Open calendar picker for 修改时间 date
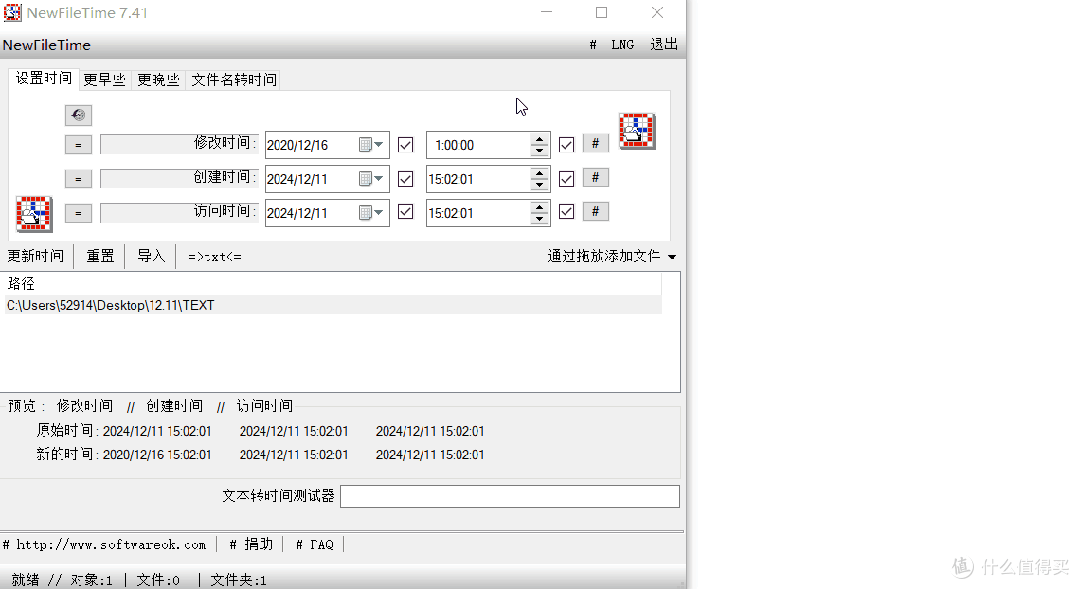The width and height of the screenshot is (1079, 589). [372, 144]
